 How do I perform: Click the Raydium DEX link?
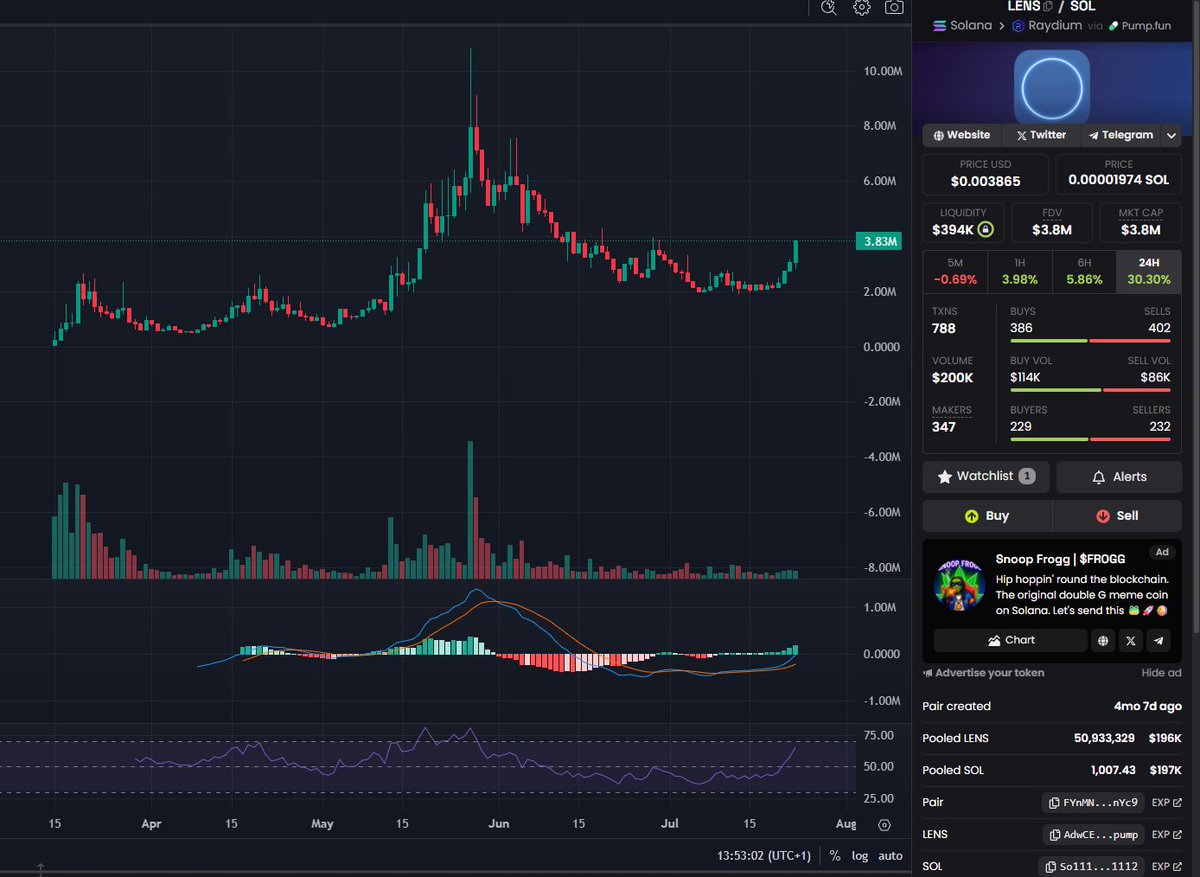click(1048, 26)
